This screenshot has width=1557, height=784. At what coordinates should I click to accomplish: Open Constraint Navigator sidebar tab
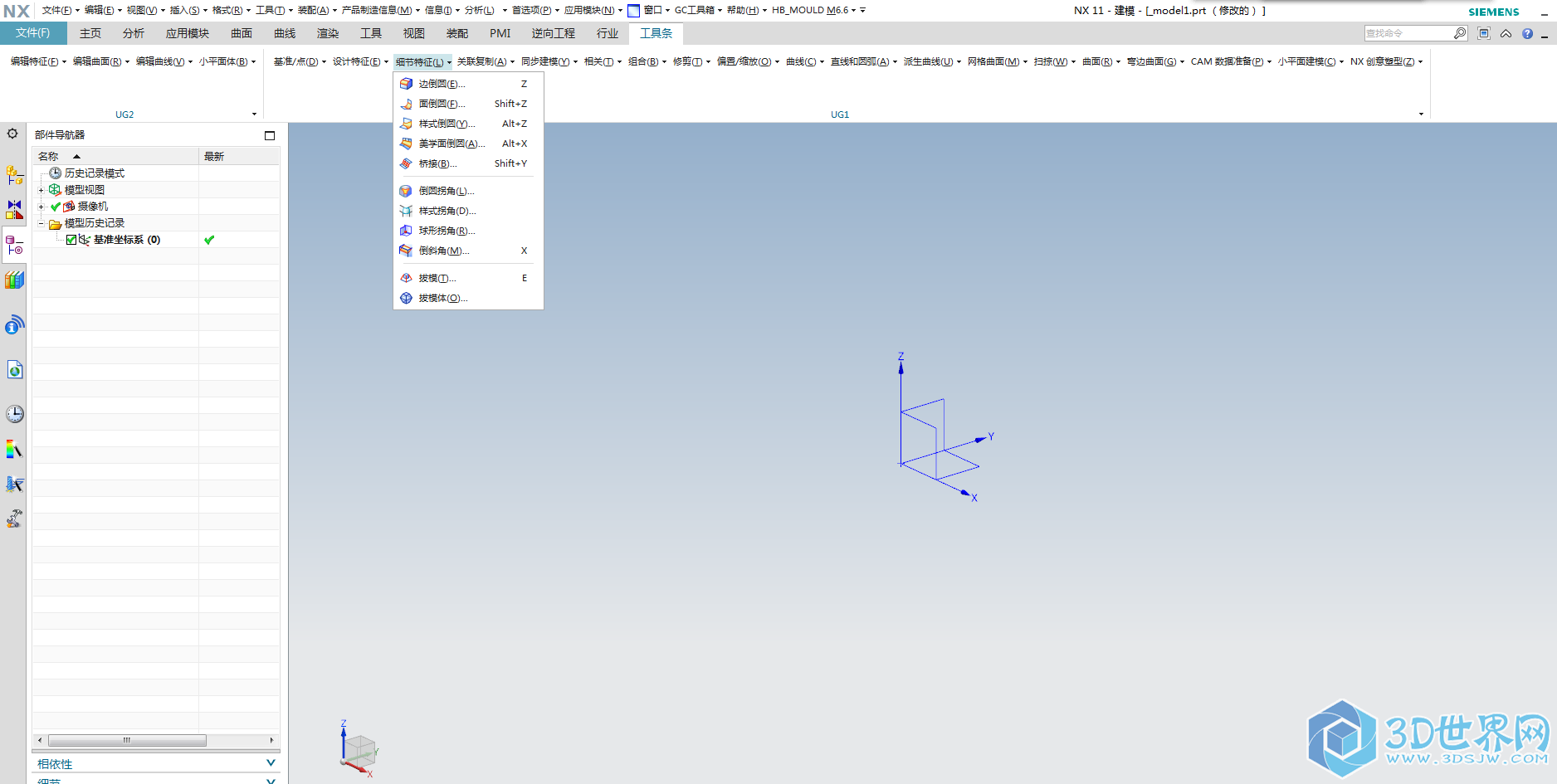pyautogui.click(x=14, y=209)
